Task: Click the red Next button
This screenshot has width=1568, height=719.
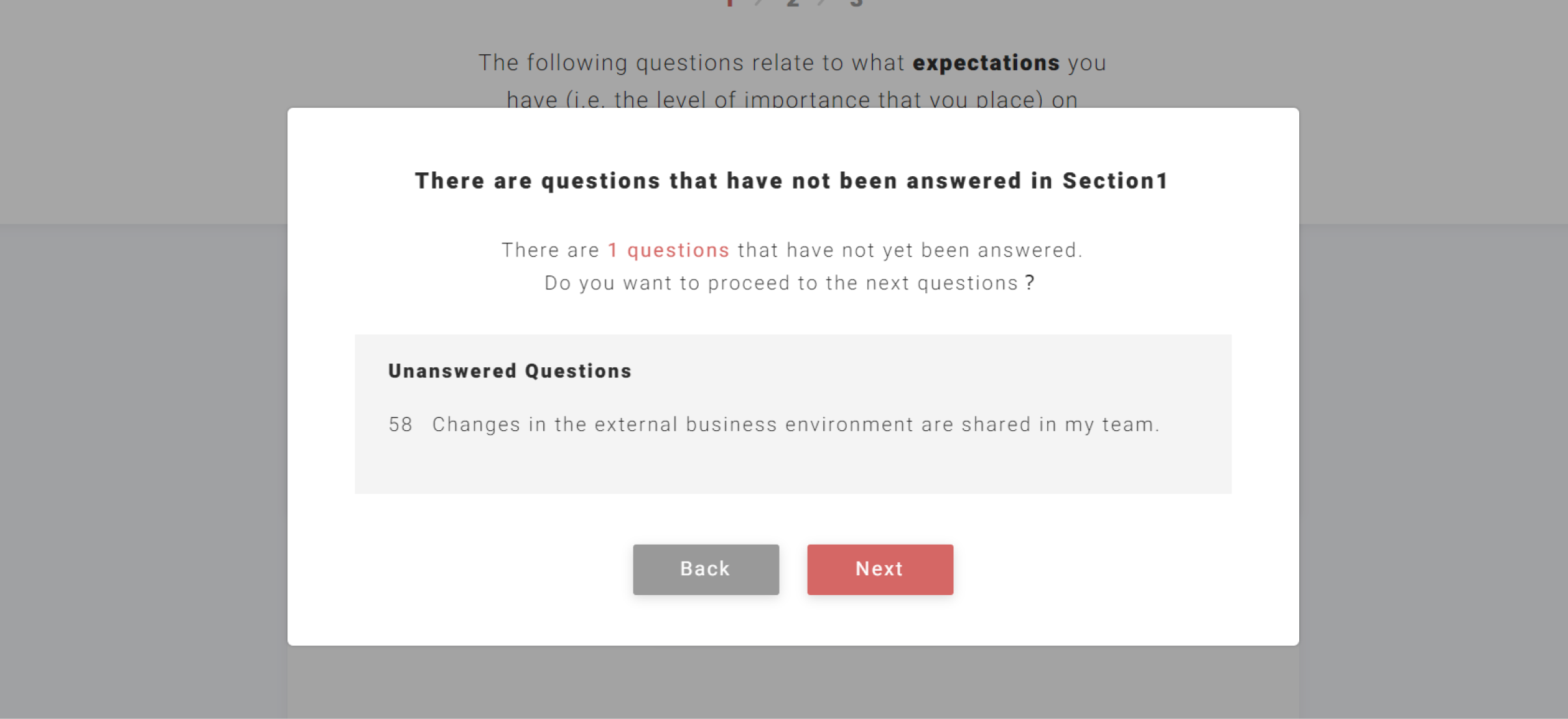Action: 880,569
